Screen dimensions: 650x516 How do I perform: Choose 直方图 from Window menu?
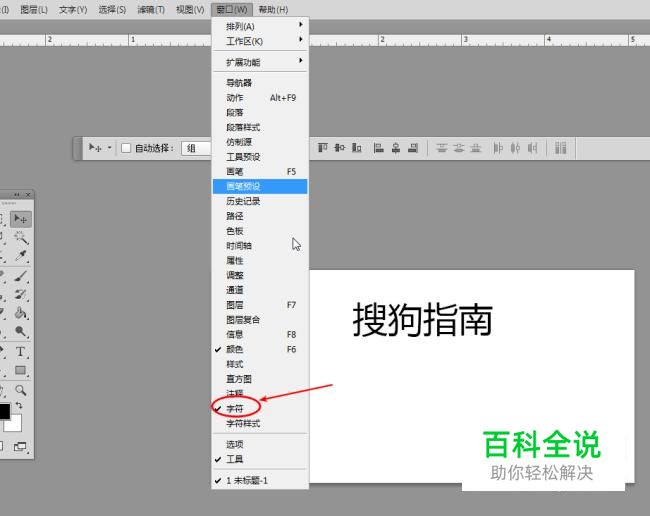[260, 379]
